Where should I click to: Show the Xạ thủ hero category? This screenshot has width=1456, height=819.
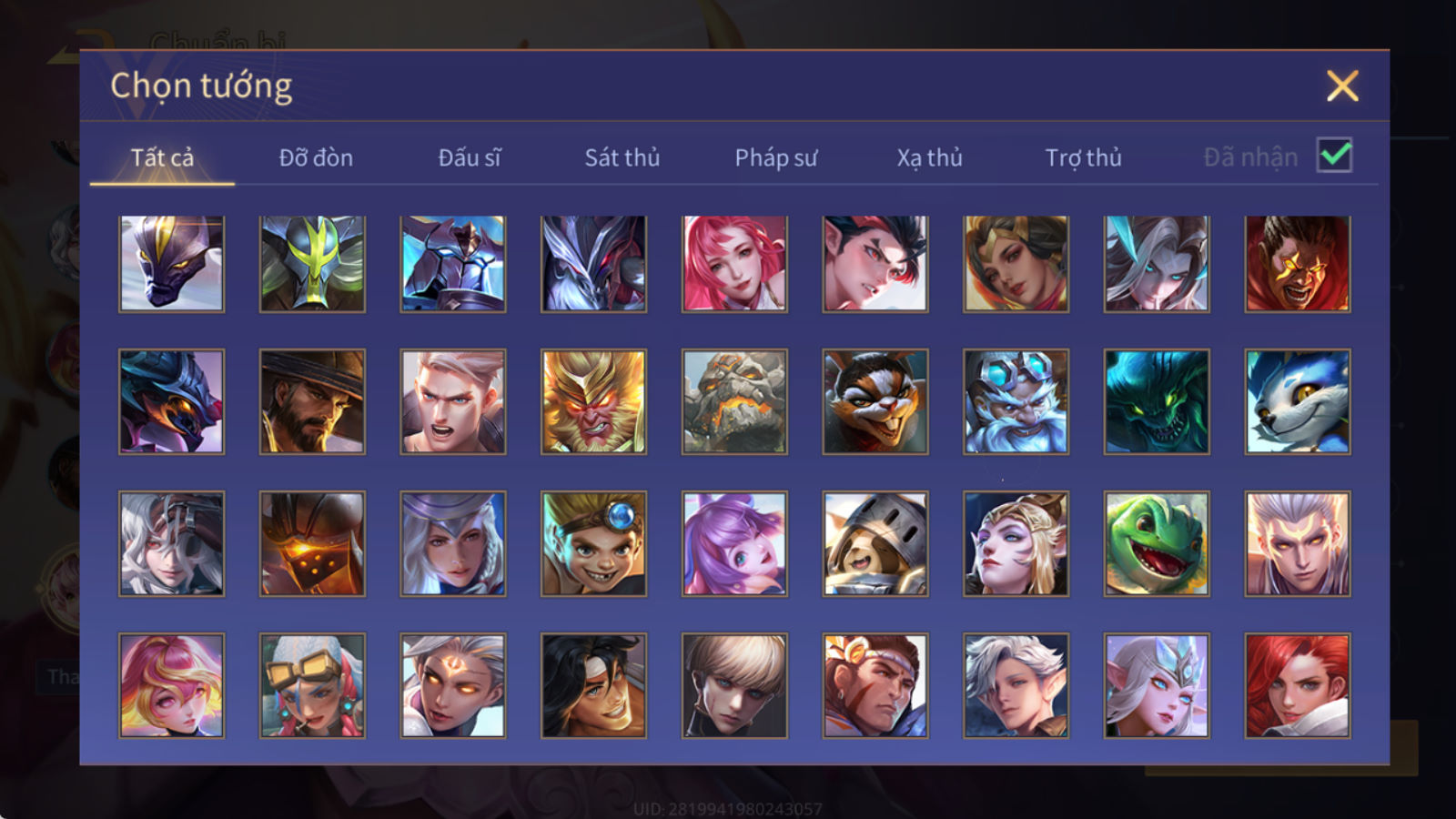(929, 157)
